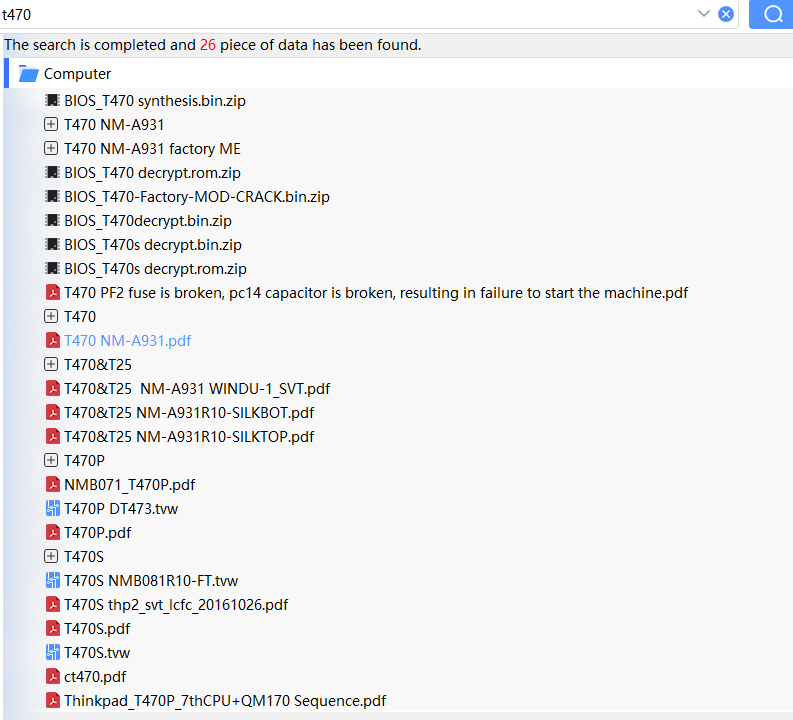Expand the T470 NM-A931 folder
Viewport: 793px width, 720px height.
(52, 125)
